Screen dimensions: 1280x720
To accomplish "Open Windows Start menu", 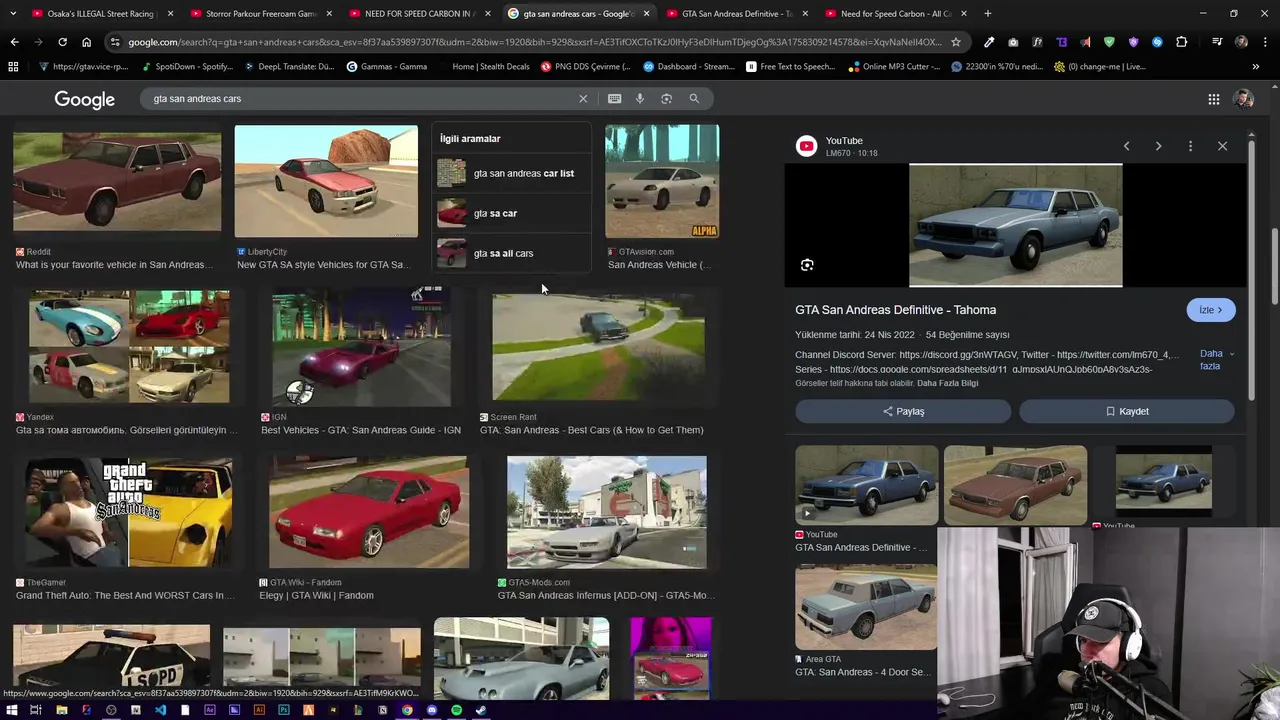I will (x=11, y=710).
